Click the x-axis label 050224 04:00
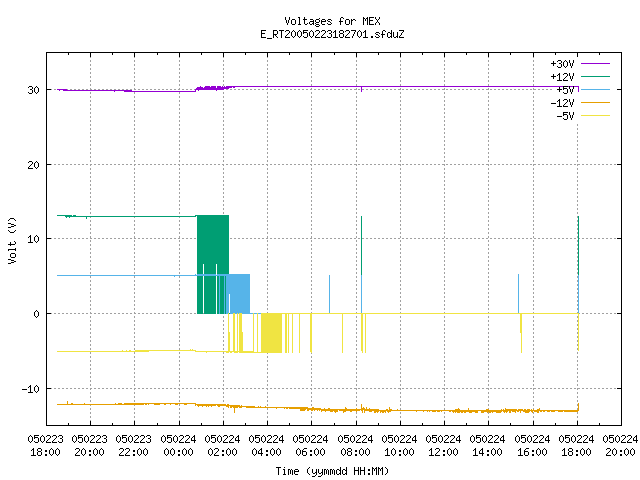 coord(267,446)
